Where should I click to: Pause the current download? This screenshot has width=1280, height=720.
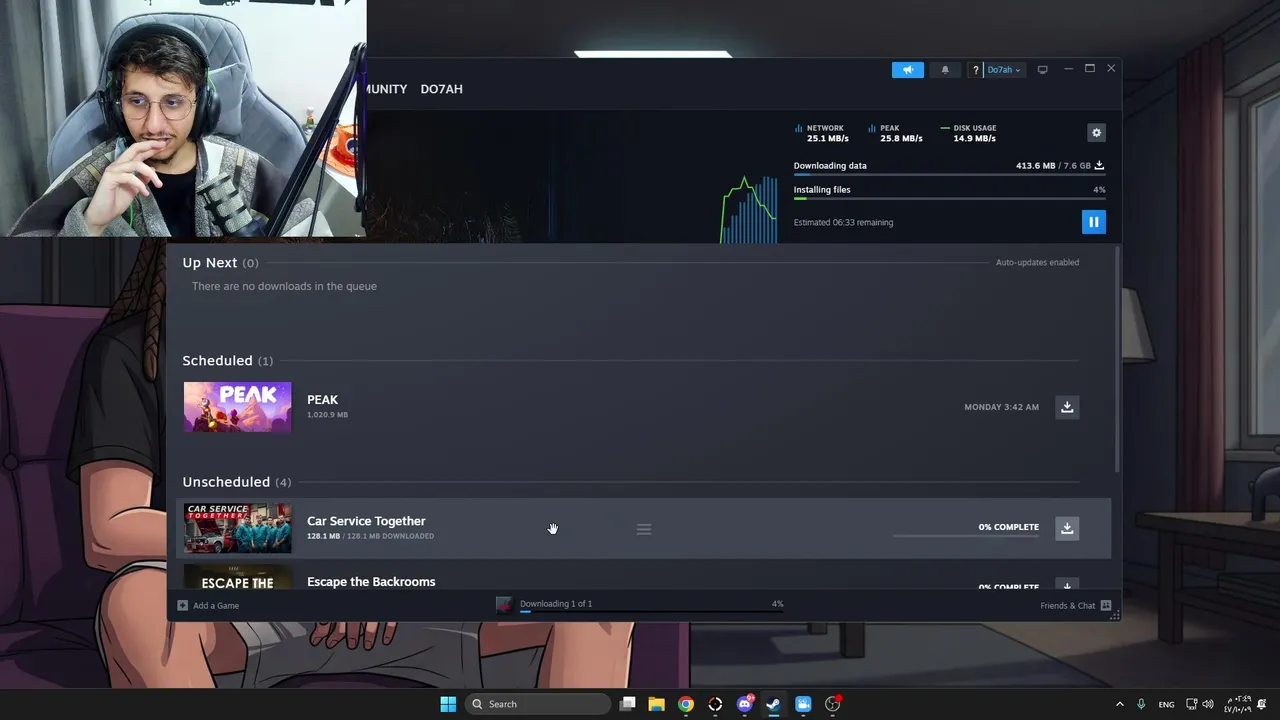pyautogui.click(x=1093, y=222)
